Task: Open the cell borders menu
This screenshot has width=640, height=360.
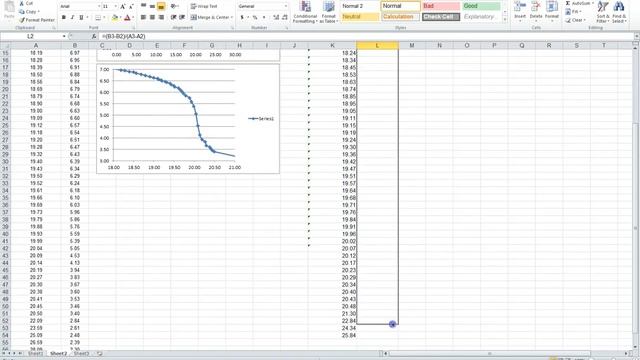Action: [99, 18]
